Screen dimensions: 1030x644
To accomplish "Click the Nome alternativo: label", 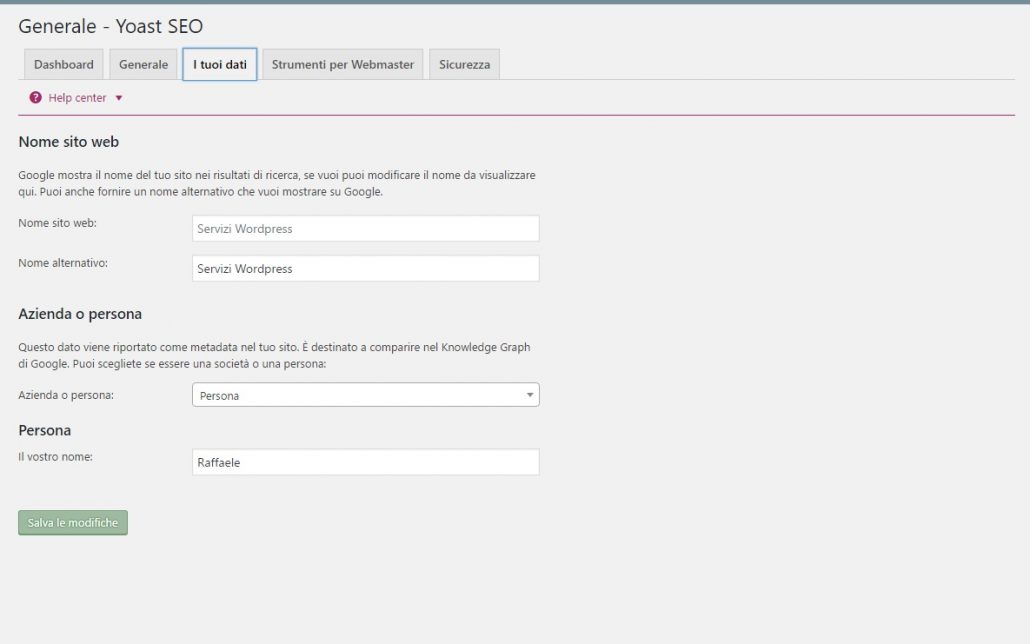I will coord(63,263).
